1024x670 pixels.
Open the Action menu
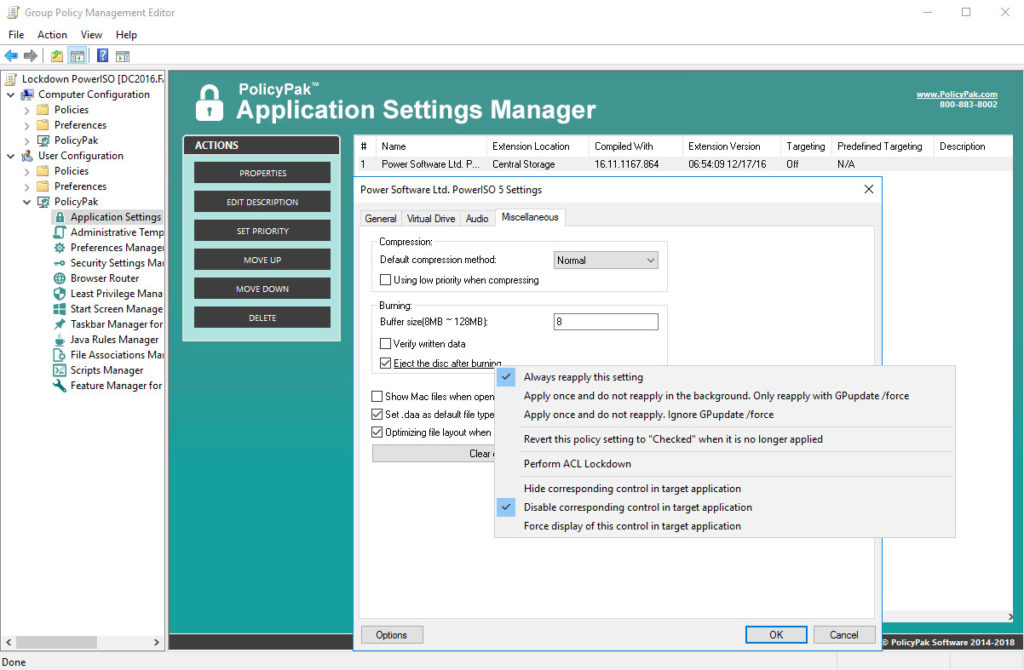pos(52,35)
